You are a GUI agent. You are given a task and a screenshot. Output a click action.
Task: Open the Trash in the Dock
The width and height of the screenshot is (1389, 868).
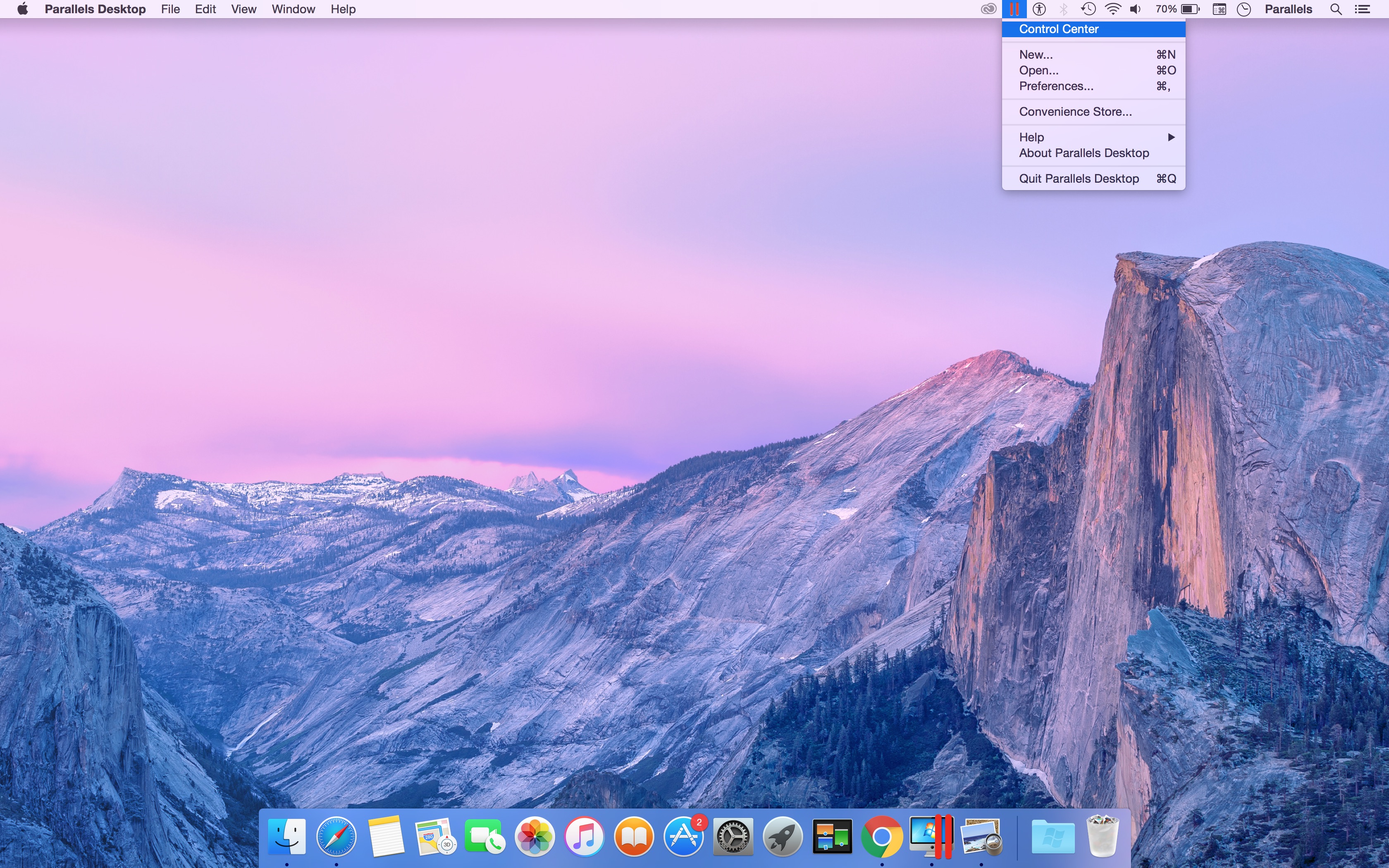point(1103,837)
